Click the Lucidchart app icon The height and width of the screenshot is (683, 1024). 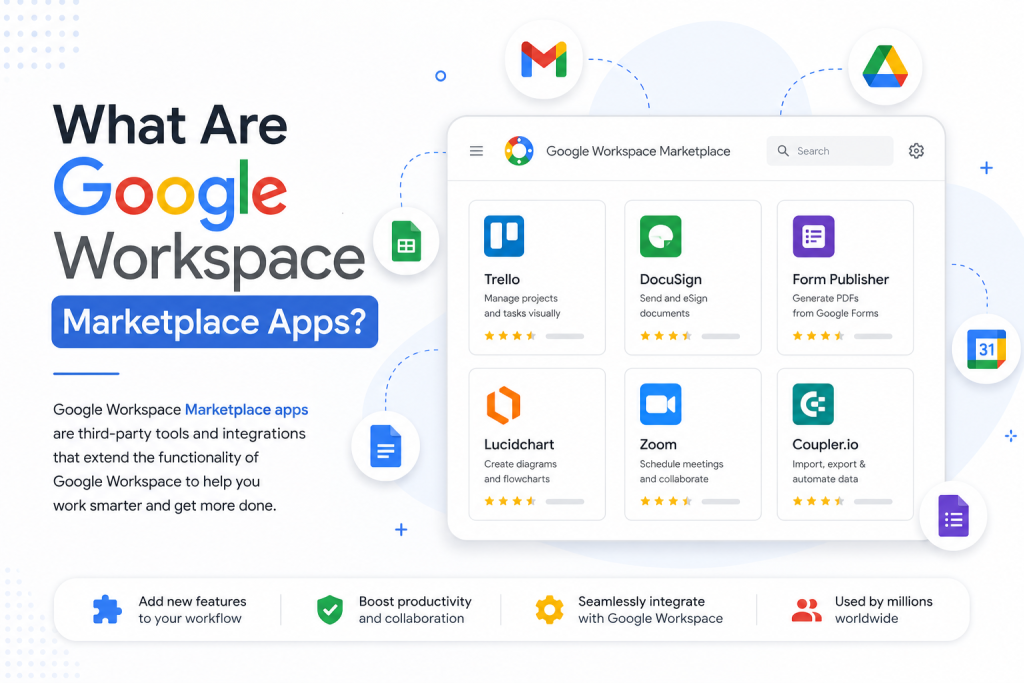(x=504, y=405)
